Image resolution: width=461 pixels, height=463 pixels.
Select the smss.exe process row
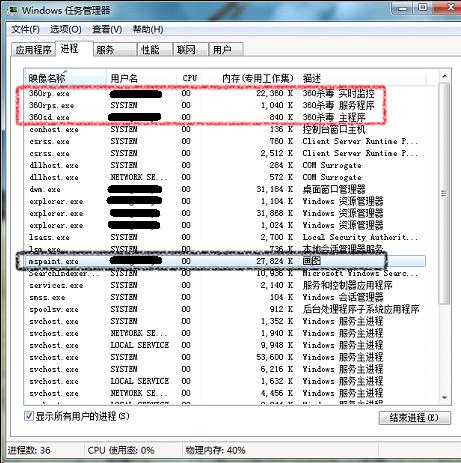(x=225, y=297)
